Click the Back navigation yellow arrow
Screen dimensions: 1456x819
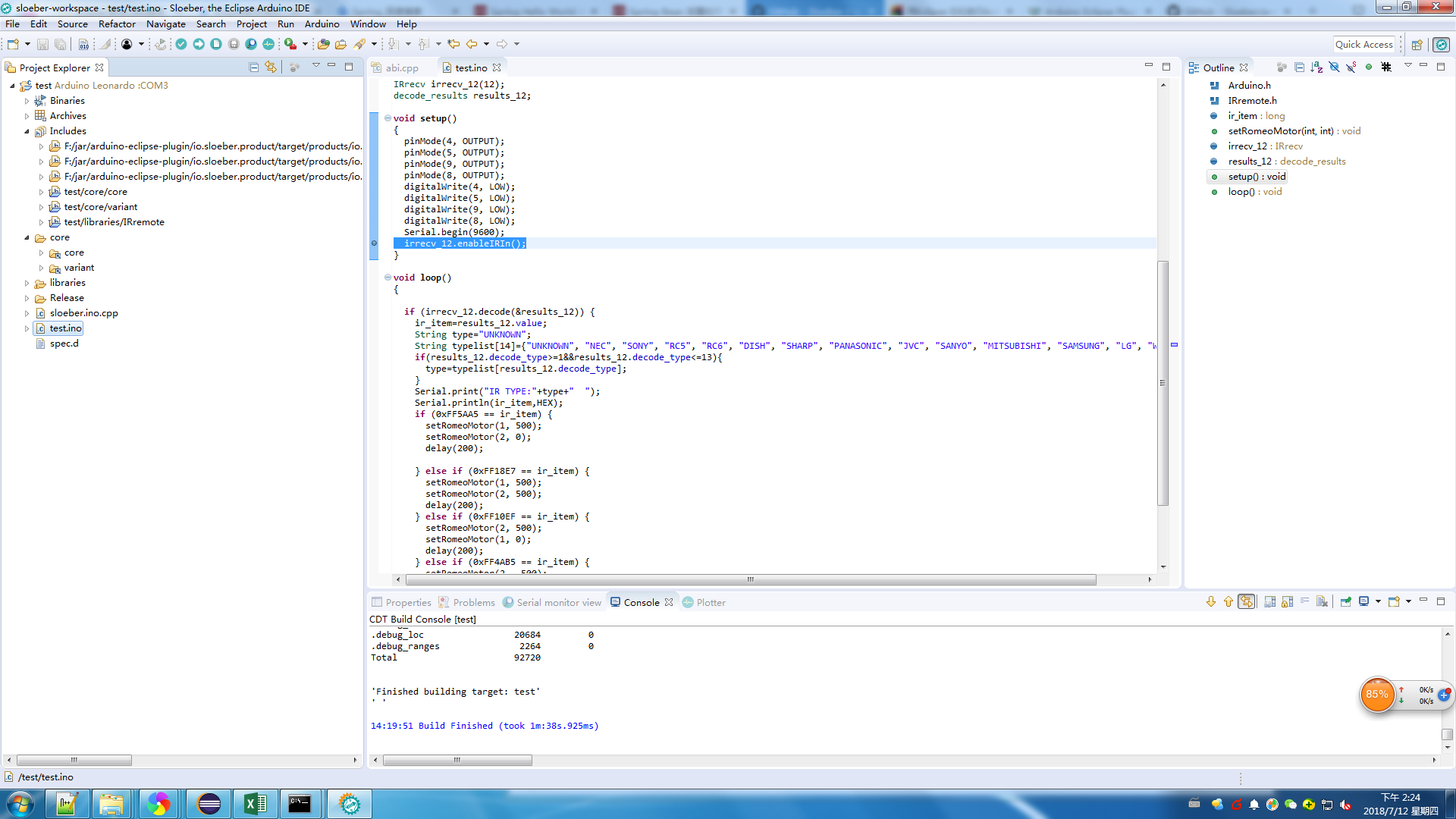[472, 44]
